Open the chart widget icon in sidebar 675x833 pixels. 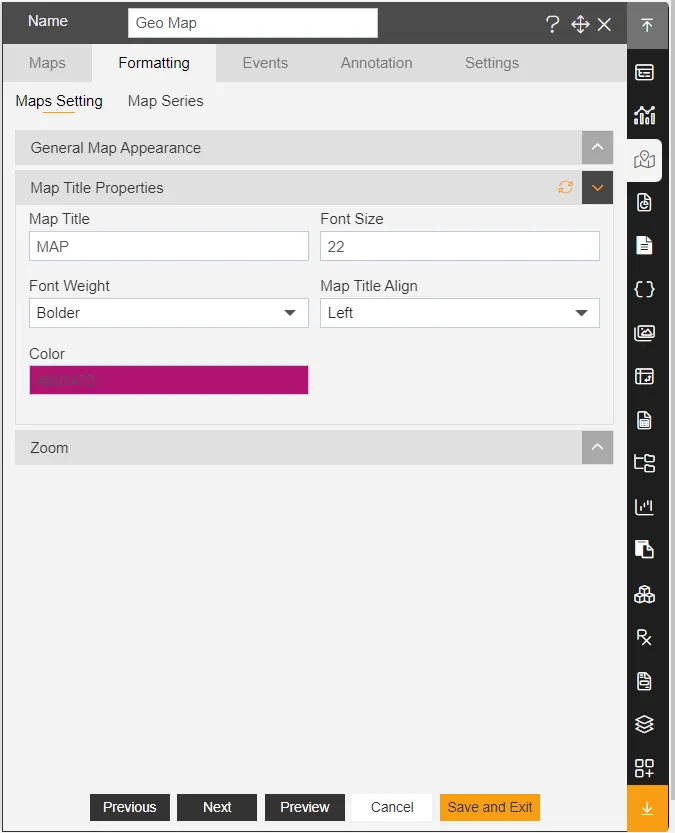645,115
